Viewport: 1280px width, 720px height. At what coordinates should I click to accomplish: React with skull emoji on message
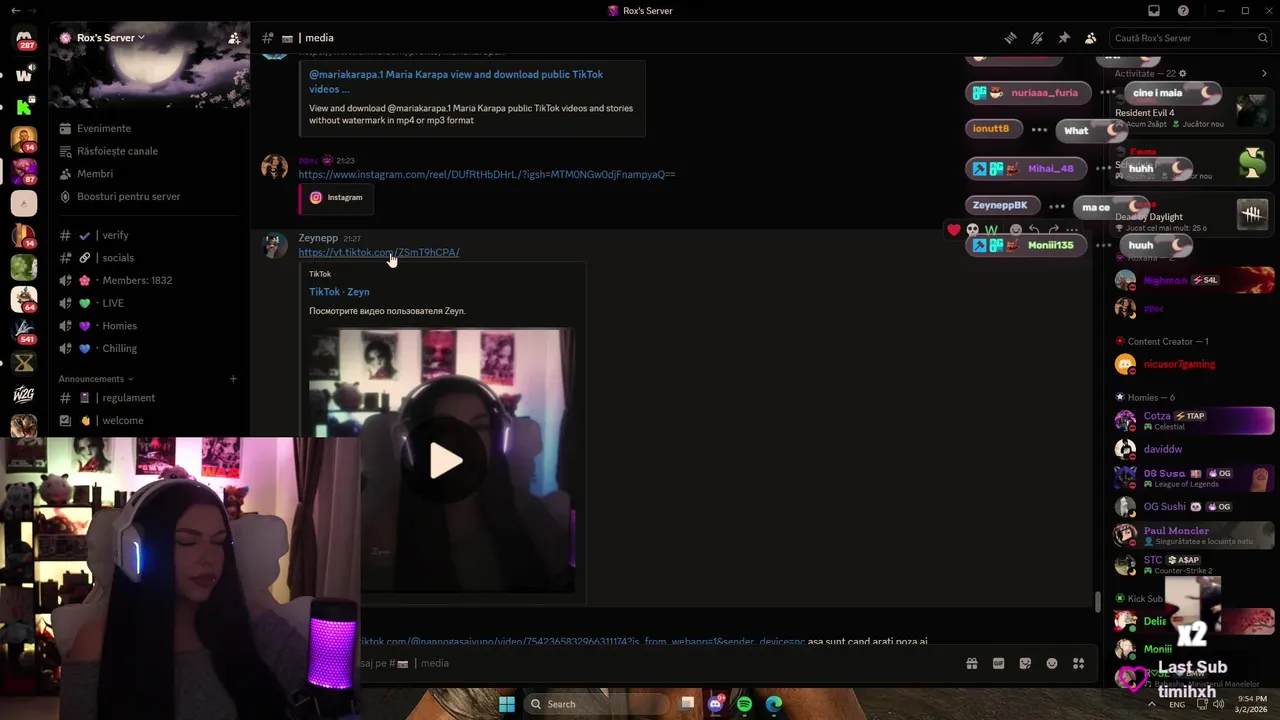(x=972, y=230)
